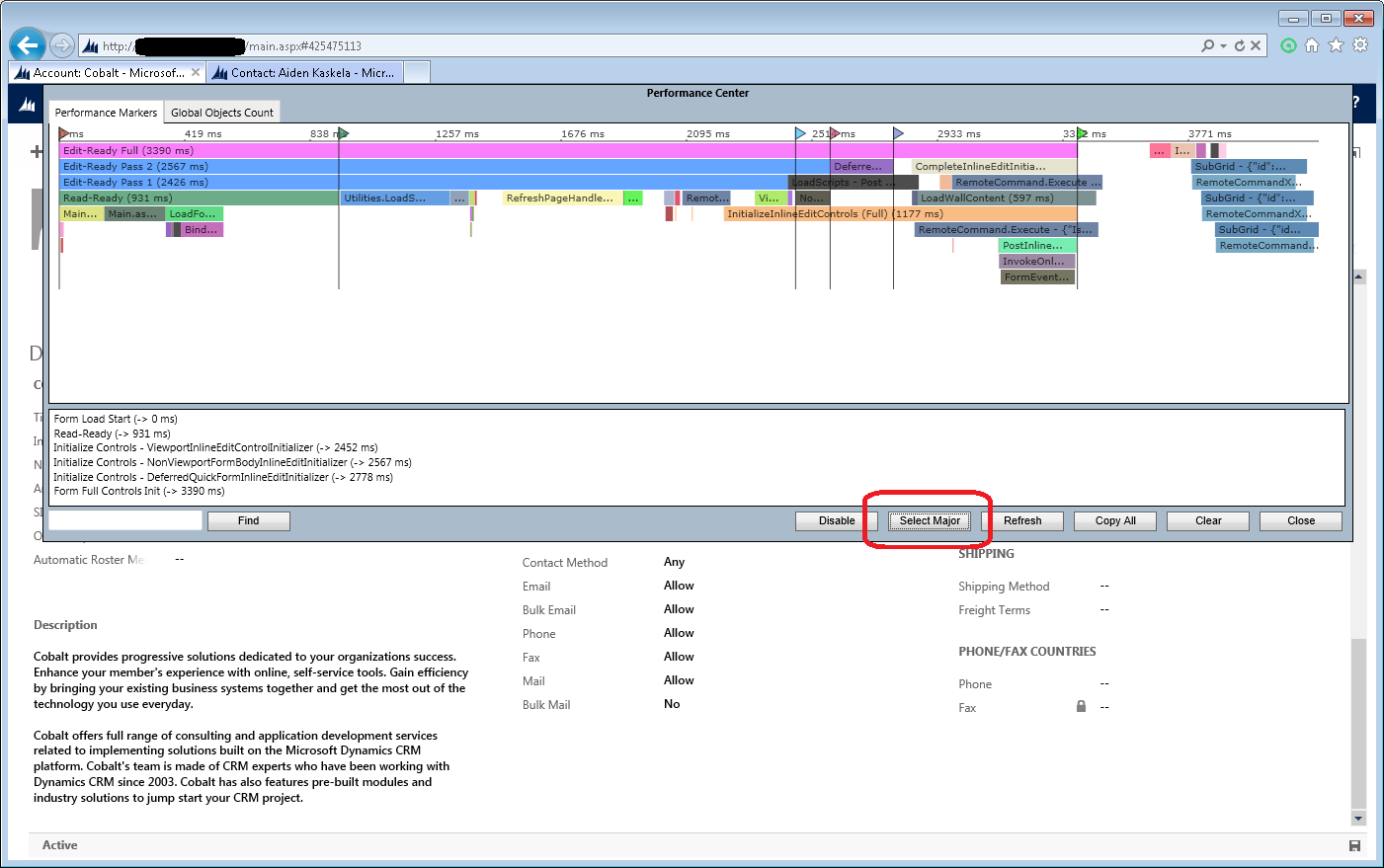Click the Find text input field
Viewport: 1384px width, 868px height.
click(125, 520)
